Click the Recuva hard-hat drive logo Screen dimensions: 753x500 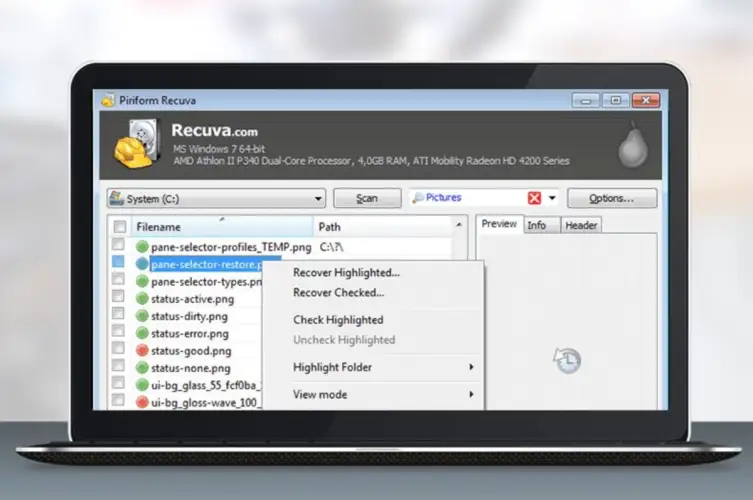click(138, 141)
